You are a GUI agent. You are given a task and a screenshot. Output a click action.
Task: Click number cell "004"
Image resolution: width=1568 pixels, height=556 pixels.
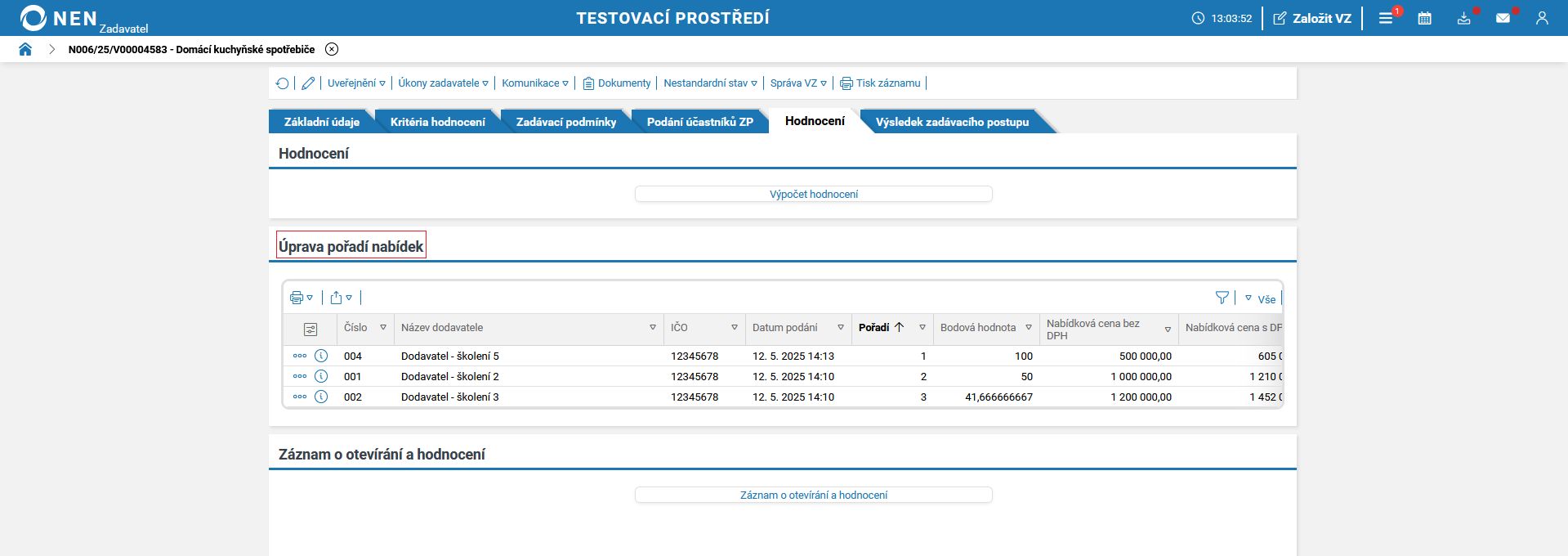tap(353, 356)
